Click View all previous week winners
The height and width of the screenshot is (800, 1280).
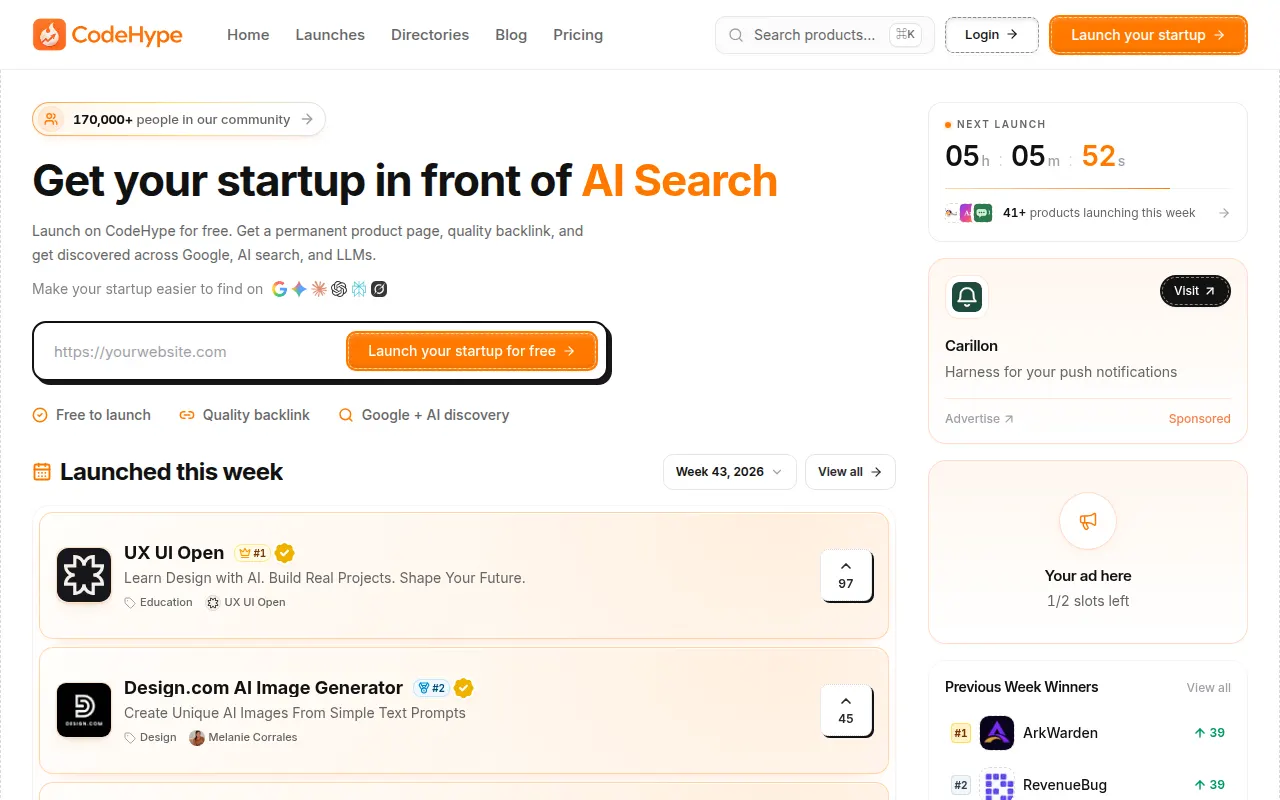(x=1208, y=688)
